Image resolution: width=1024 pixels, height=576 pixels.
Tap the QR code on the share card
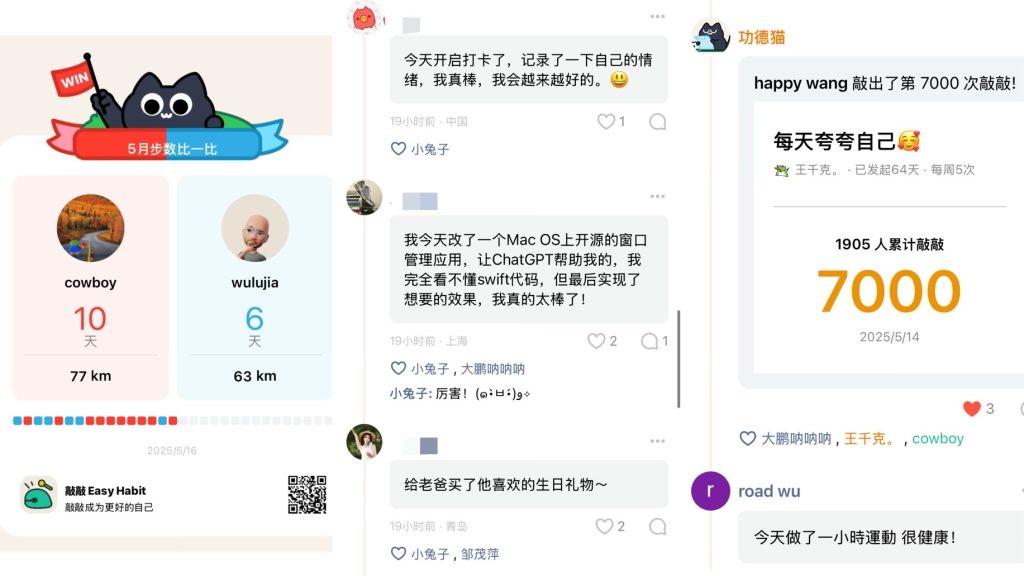(x=307, y=495)
